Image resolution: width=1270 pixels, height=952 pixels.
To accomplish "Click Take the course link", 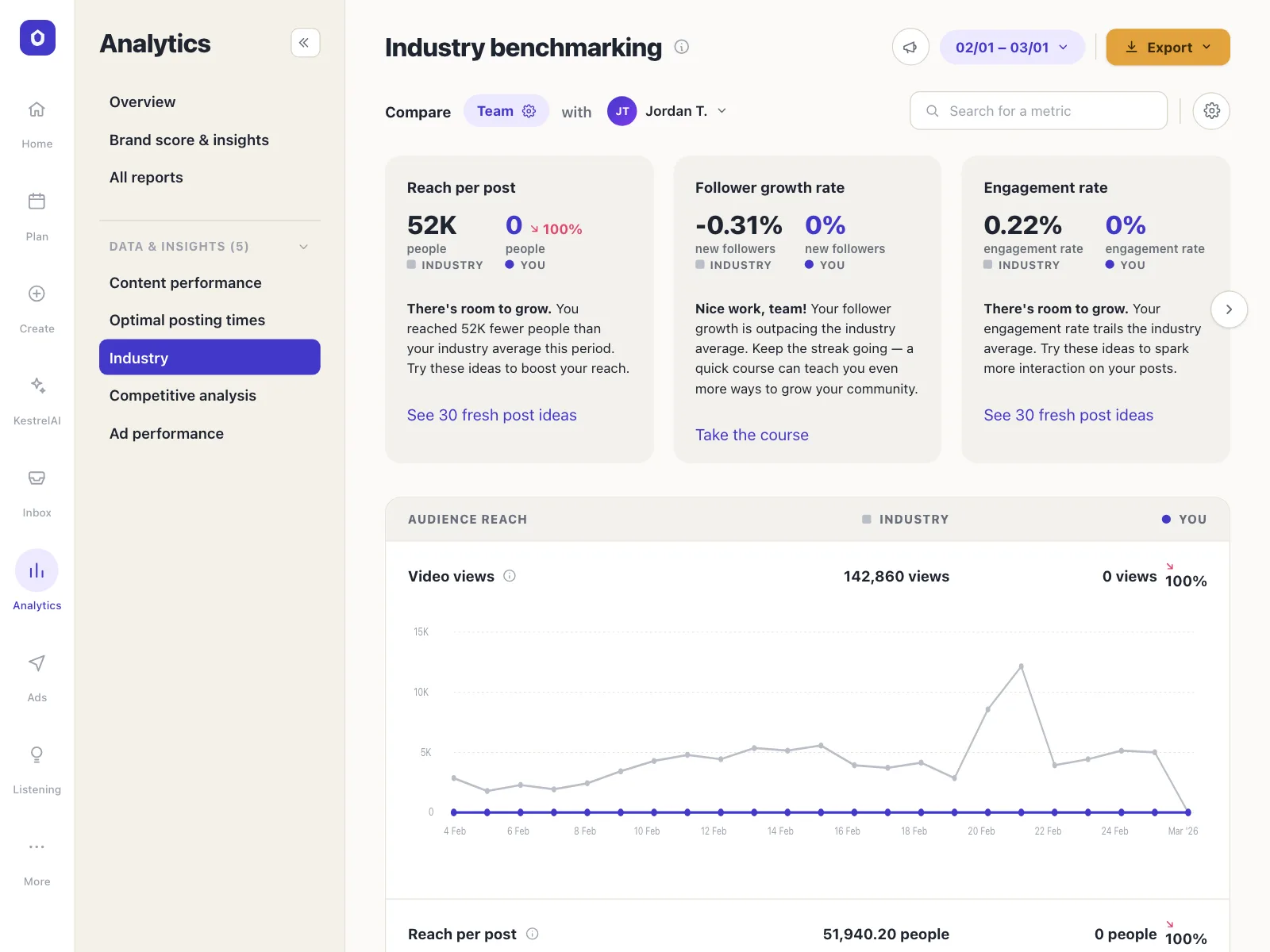I will 752,435.
